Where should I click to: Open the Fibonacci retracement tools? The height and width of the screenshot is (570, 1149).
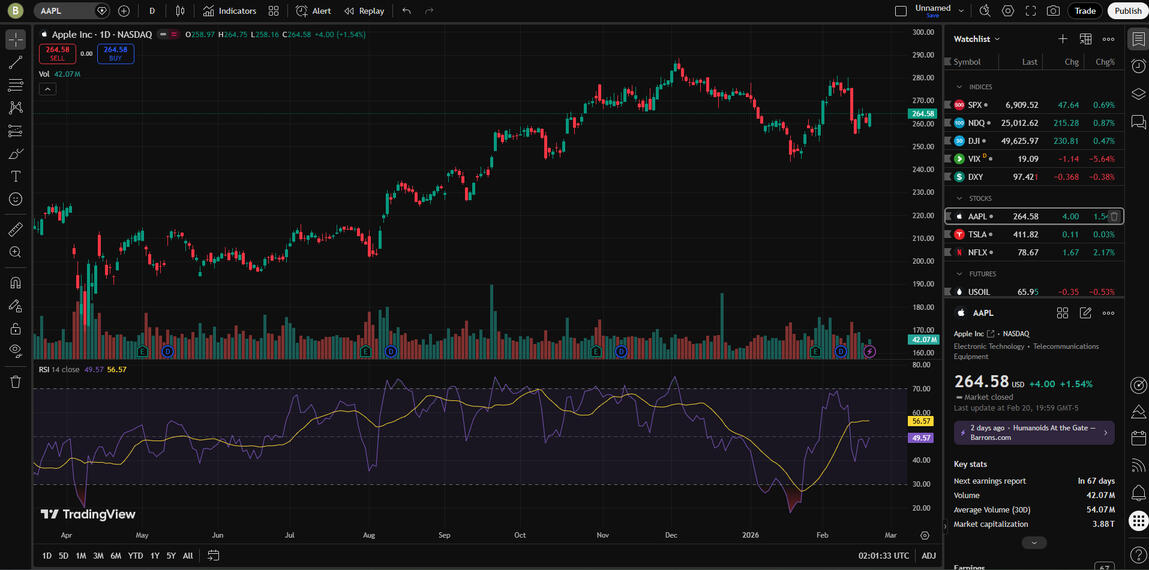(x=15, y=85)
